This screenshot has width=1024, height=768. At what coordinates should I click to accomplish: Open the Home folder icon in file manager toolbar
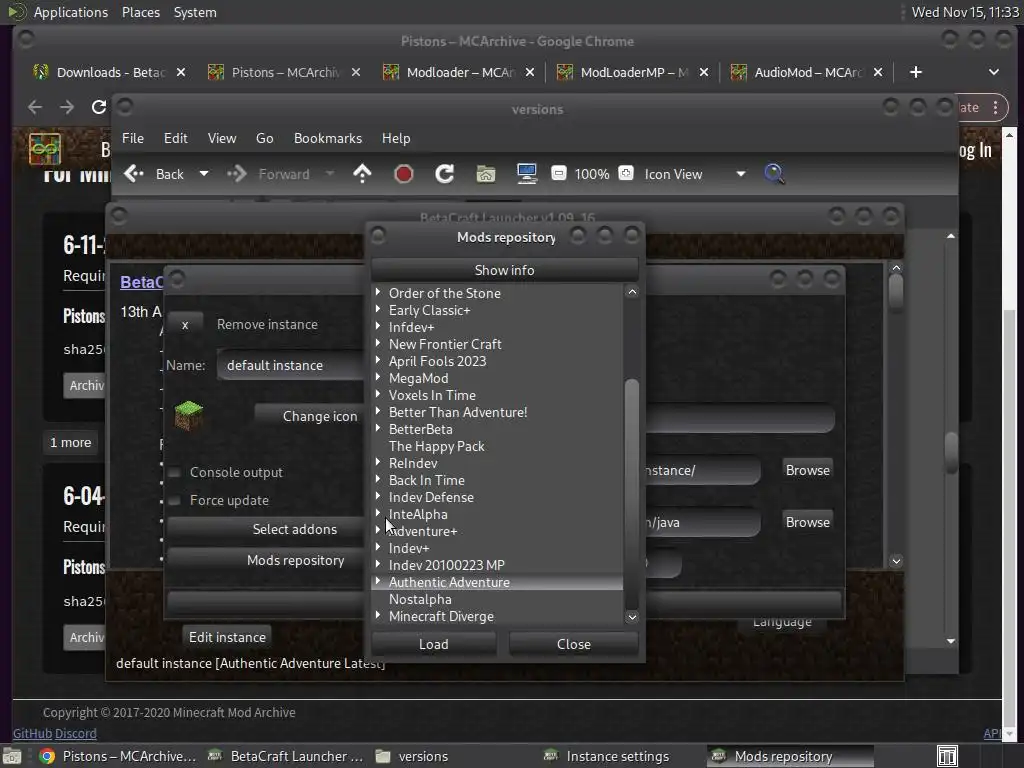coord(485,174)
